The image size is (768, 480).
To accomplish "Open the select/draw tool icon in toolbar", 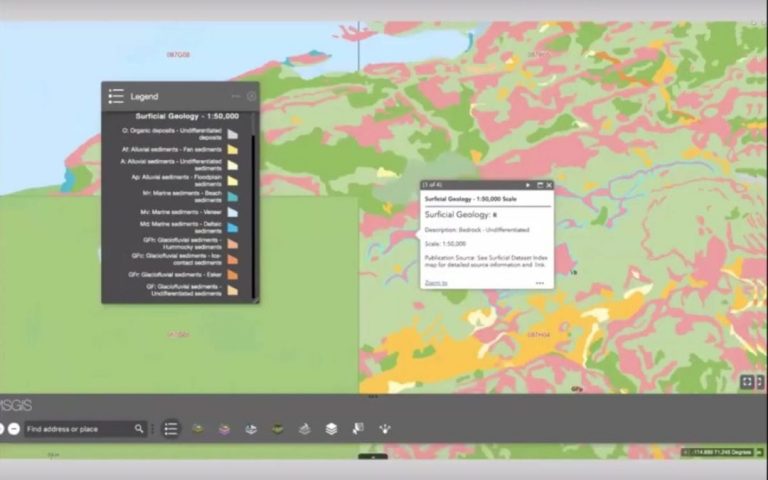I will coord(358,429).
